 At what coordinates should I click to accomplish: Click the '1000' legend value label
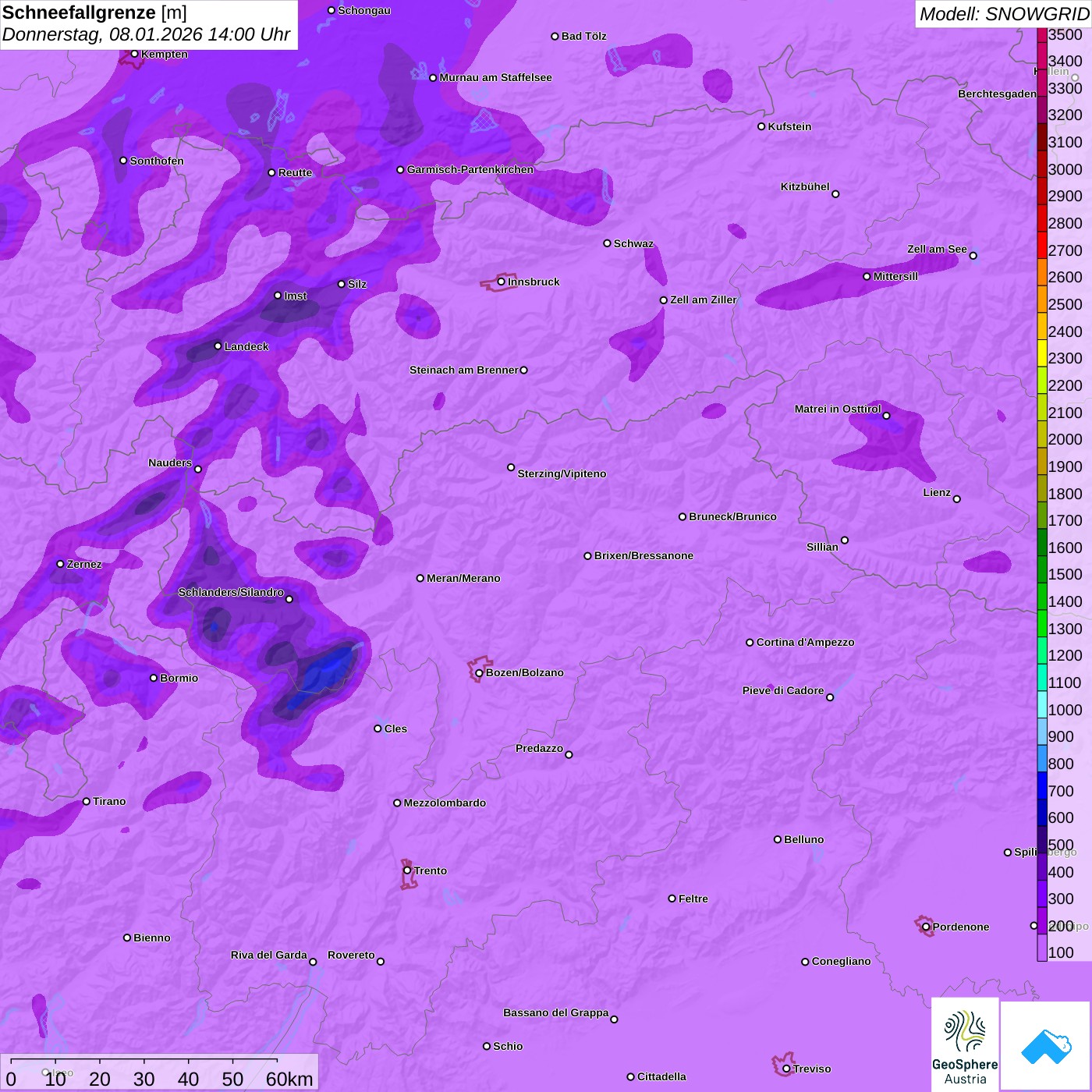[x=1065, y=710]
